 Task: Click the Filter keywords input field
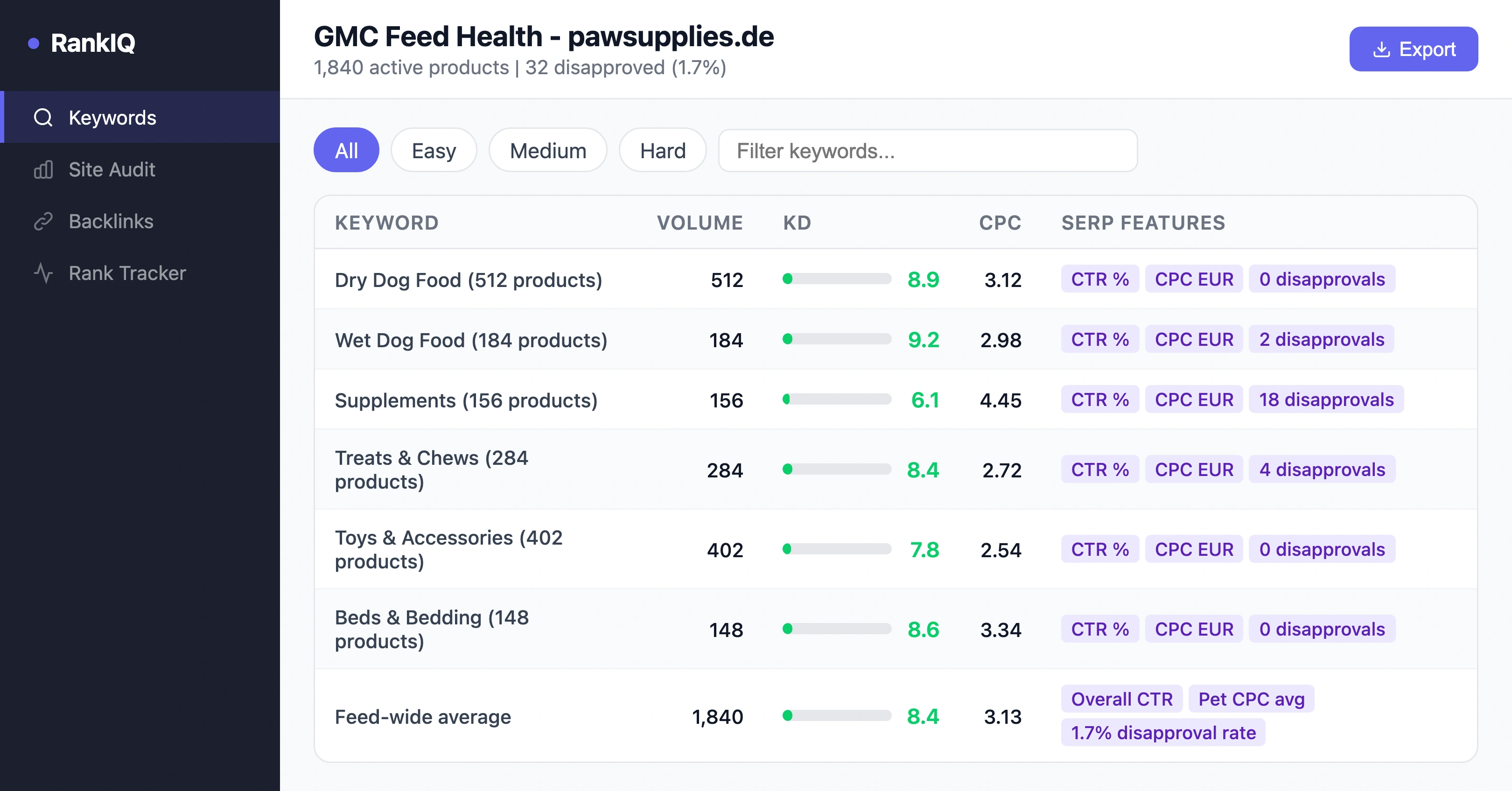click(x=927, y=150)
